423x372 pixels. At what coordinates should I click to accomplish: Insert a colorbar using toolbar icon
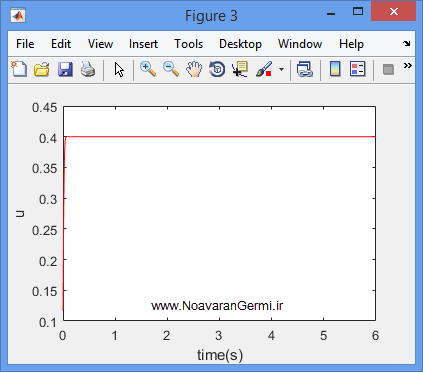click(x=335, y=69)
